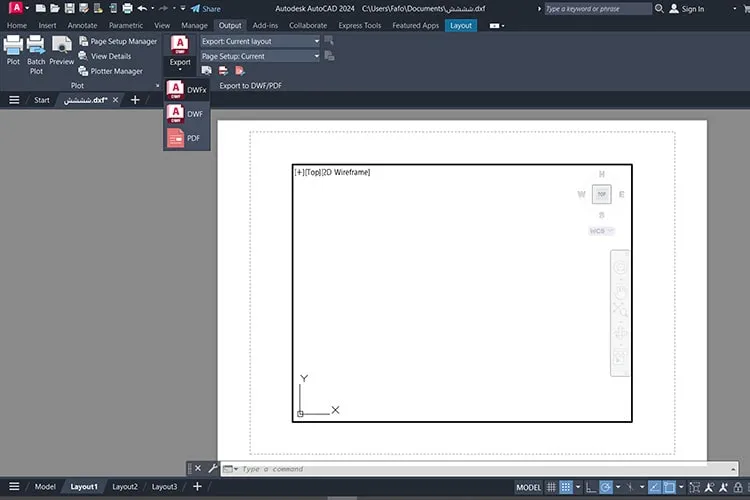The height and width of the screenshot is (500, 750).
Task: Open the WCS coordinate system dropdown
Action: click(x=601, y=231)
